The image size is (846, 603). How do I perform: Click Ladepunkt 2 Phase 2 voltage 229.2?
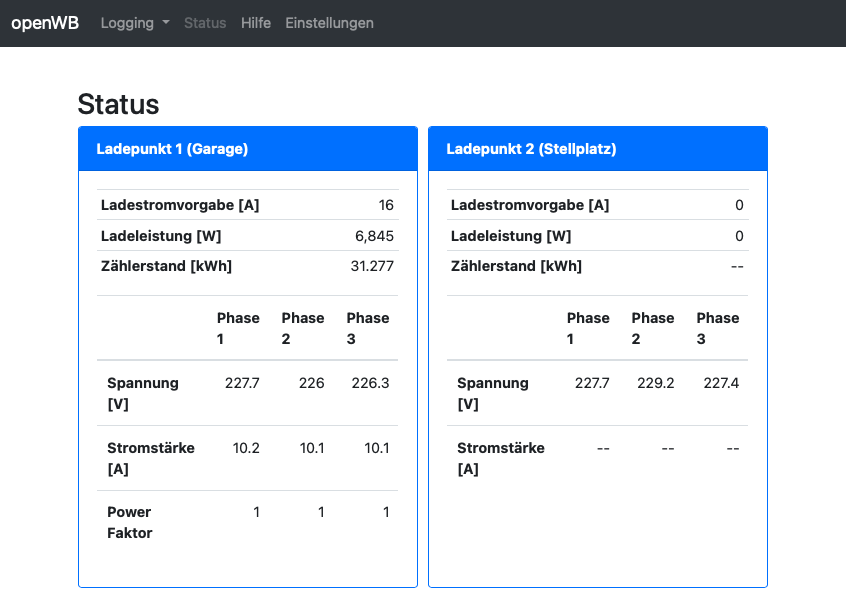656,383
